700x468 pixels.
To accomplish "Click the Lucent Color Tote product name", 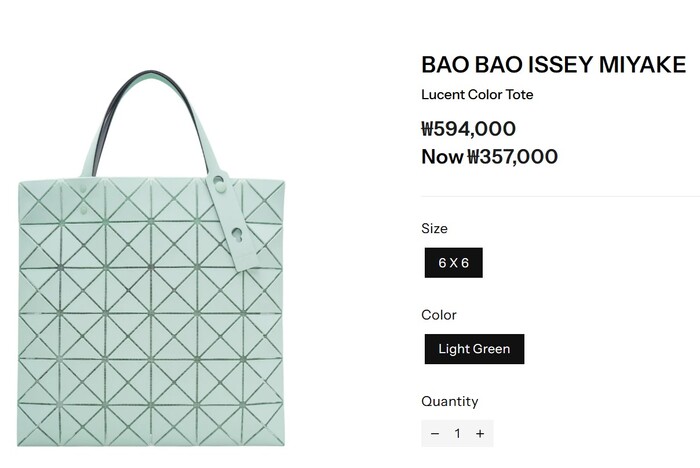I will tap(477, 95).
